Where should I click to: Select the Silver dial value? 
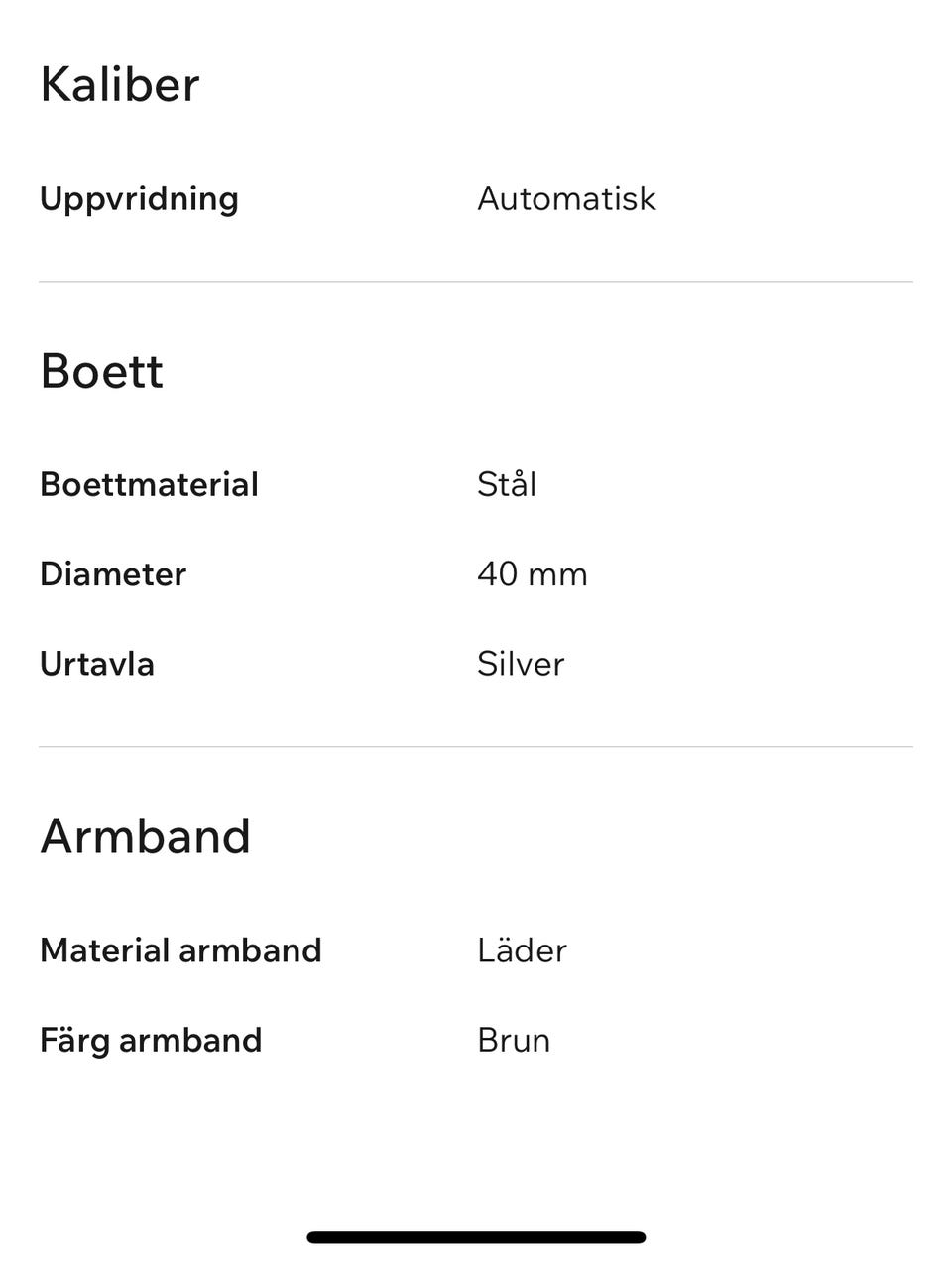pos(521,664)
